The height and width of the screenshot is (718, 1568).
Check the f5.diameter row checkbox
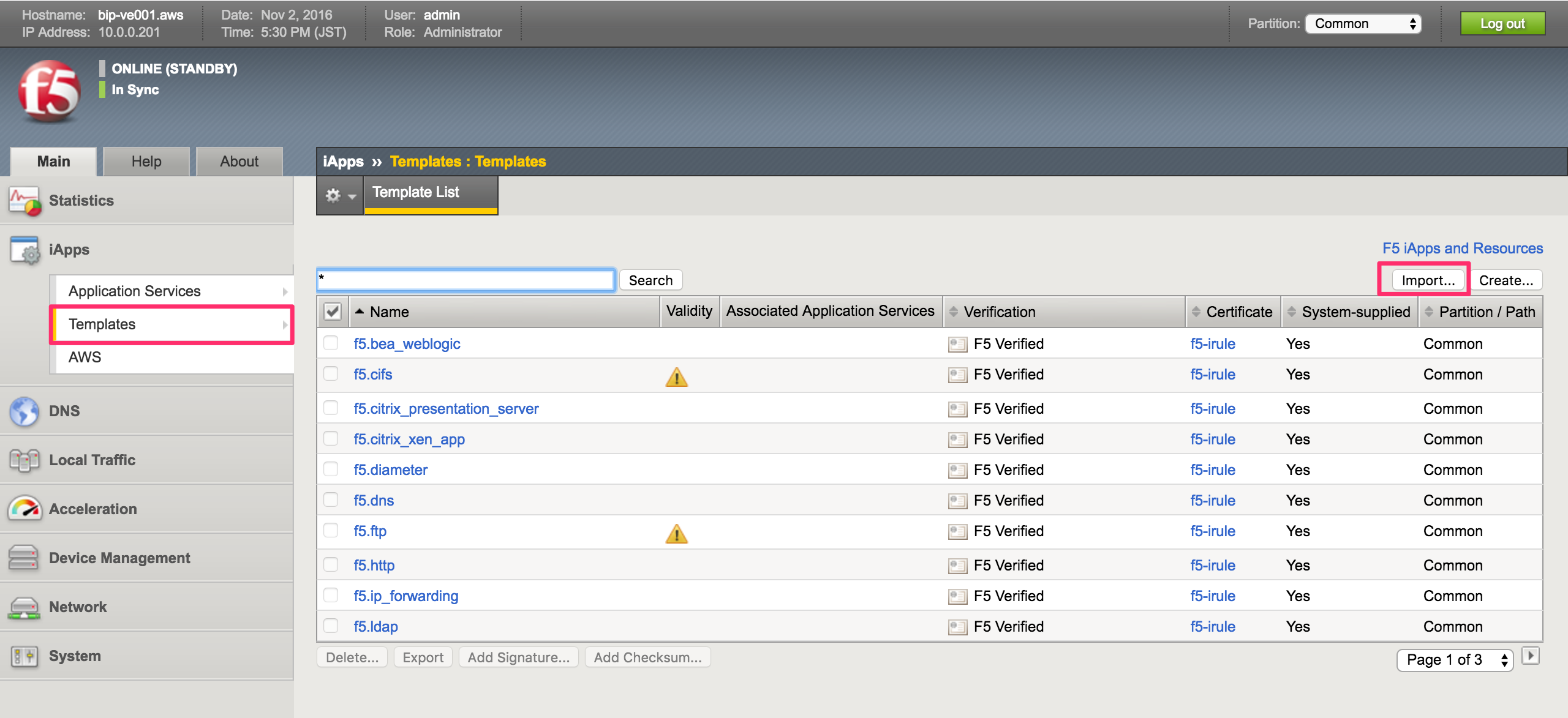(331, 469)
